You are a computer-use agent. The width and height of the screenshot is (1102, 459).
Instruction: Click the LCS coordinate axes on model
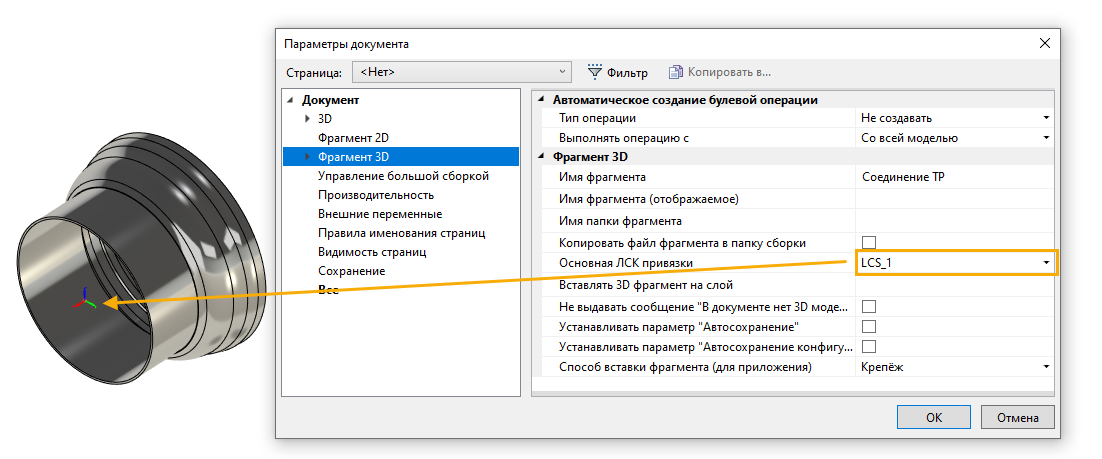tap(88, 299)
